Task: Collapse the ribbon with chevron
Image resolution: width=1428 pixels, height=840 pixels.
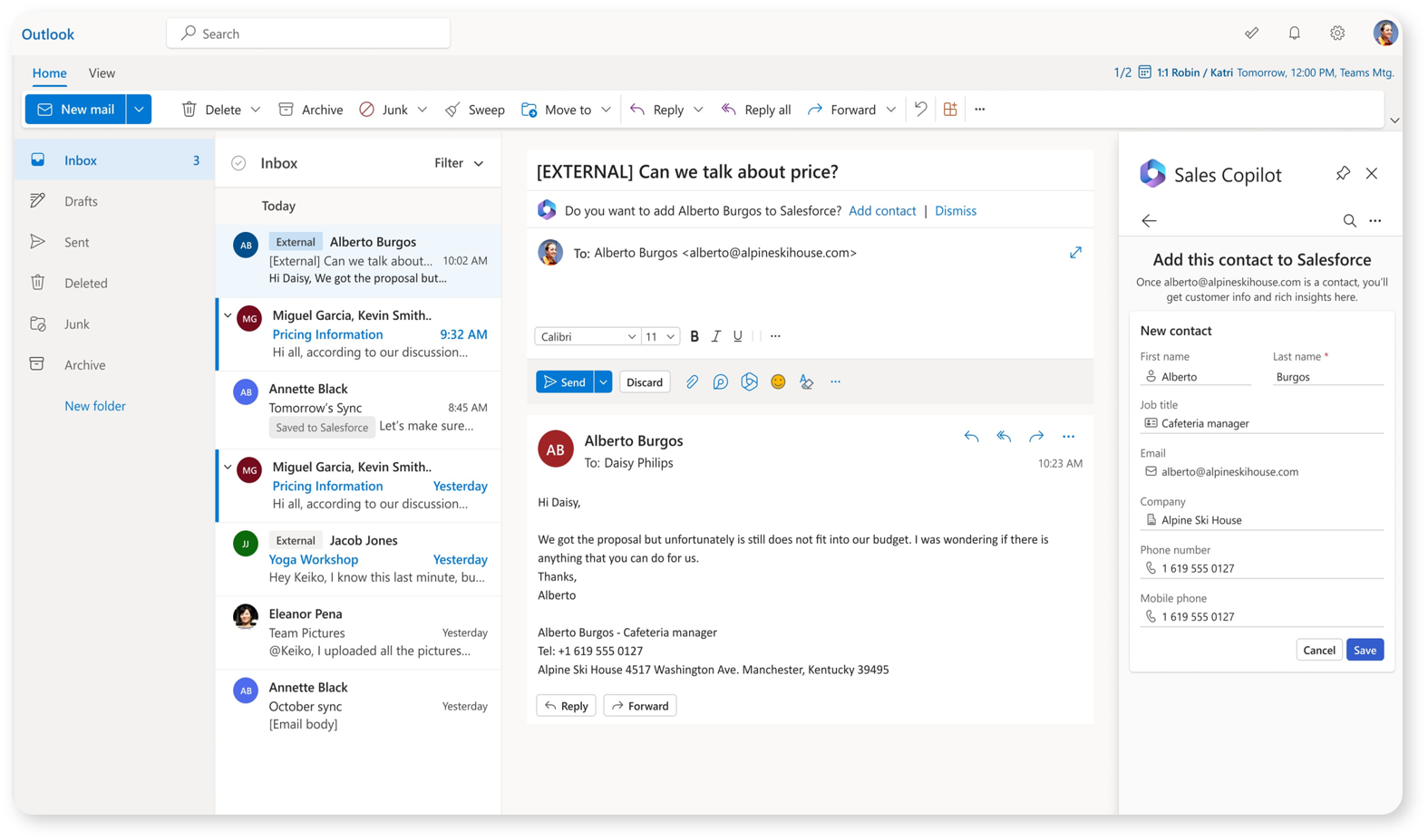Action: (1394, 121)
